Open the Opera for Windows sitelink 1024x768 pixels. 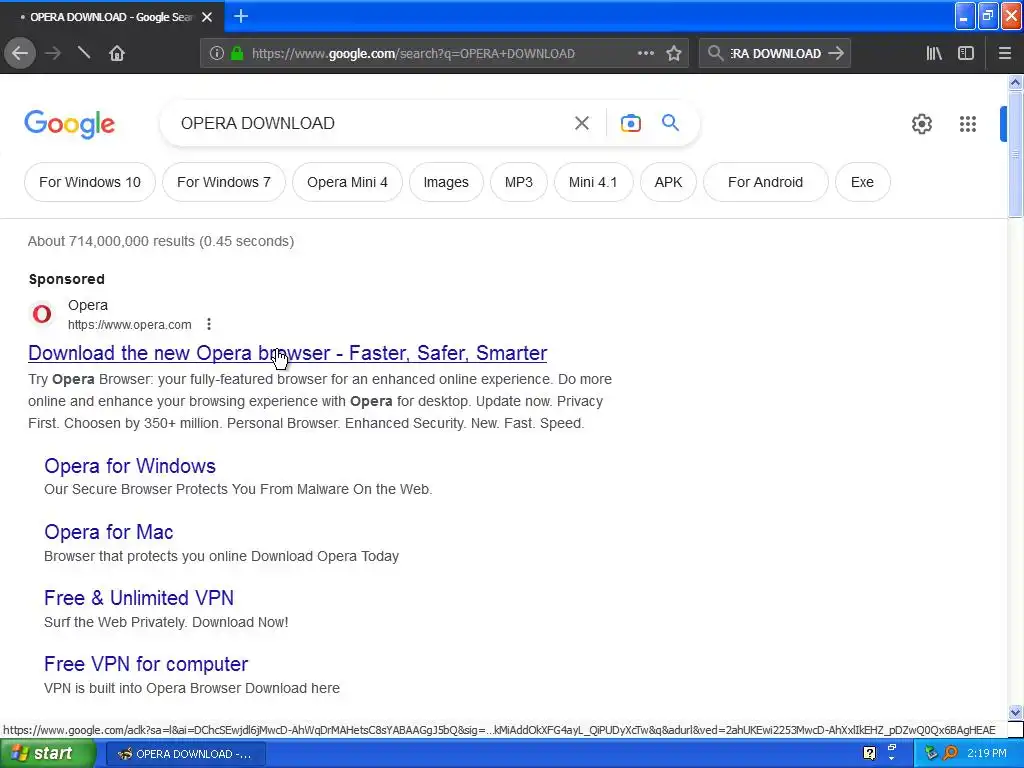pos(130,466)
